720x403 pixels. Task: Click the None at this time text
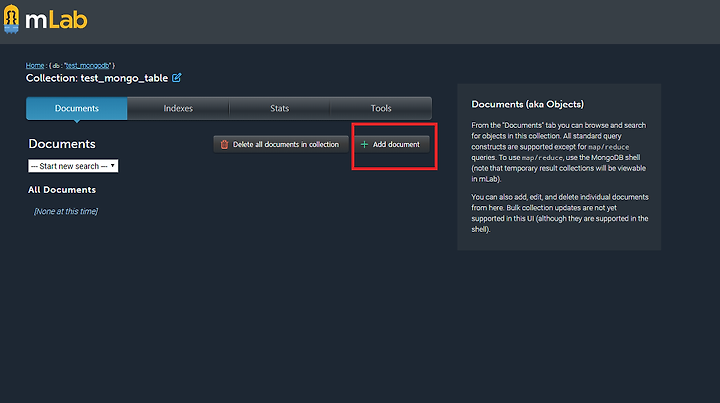[x=66, y=211]
